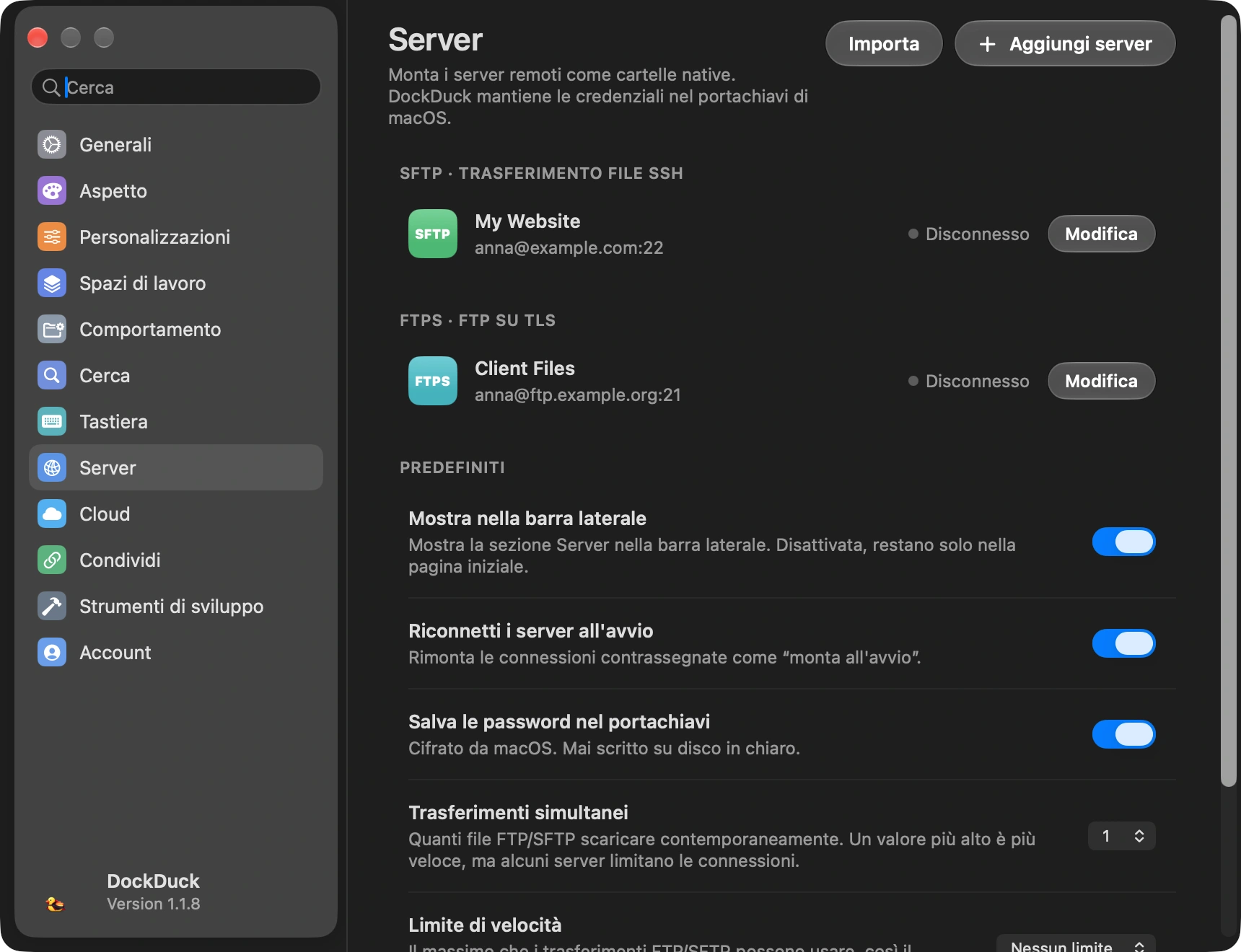Click the green SFTP server icon
Screen dimensions: 1241x952
tap(433, 234)
